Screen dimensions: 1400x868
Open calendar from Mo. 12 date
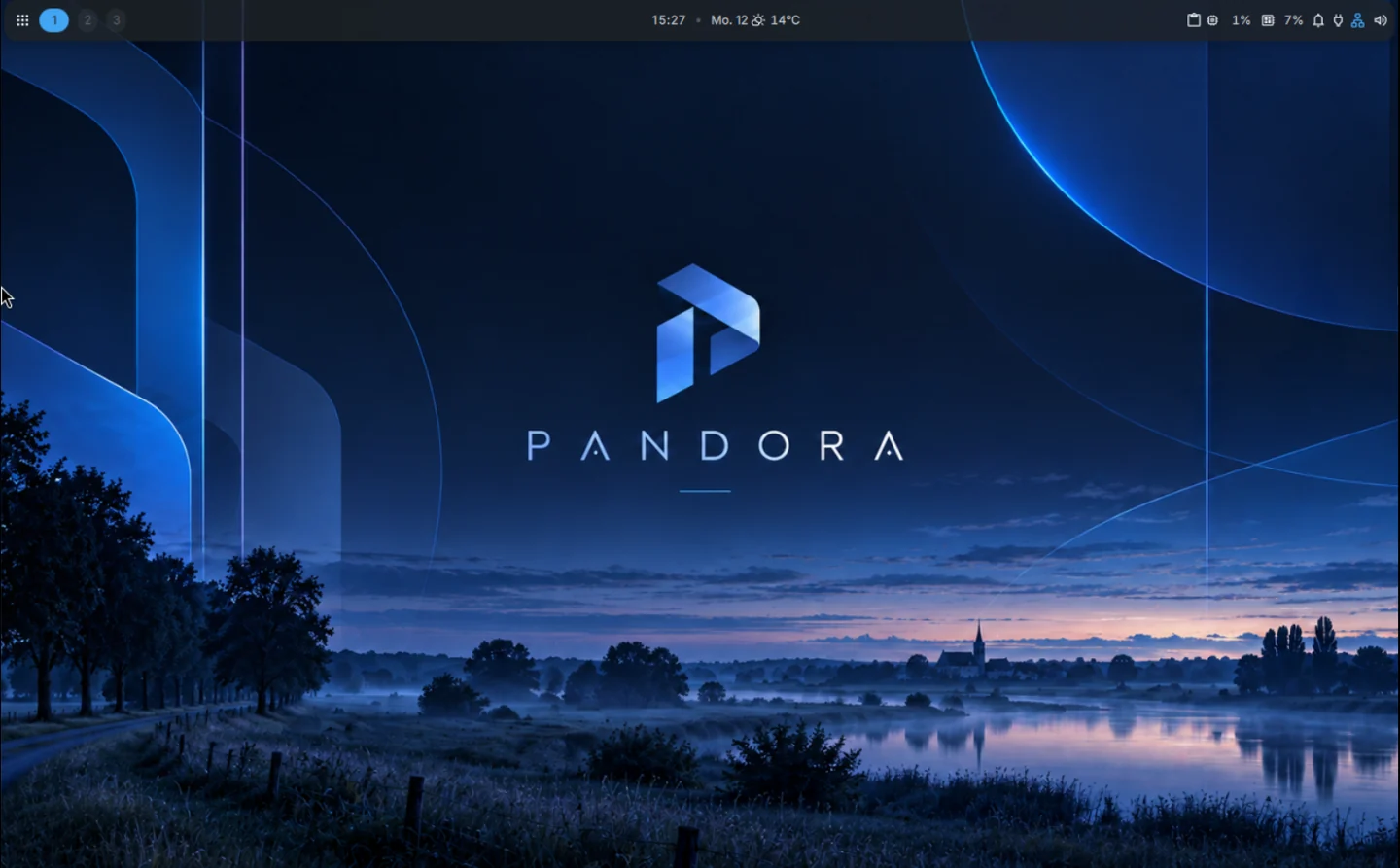(729, 19)
